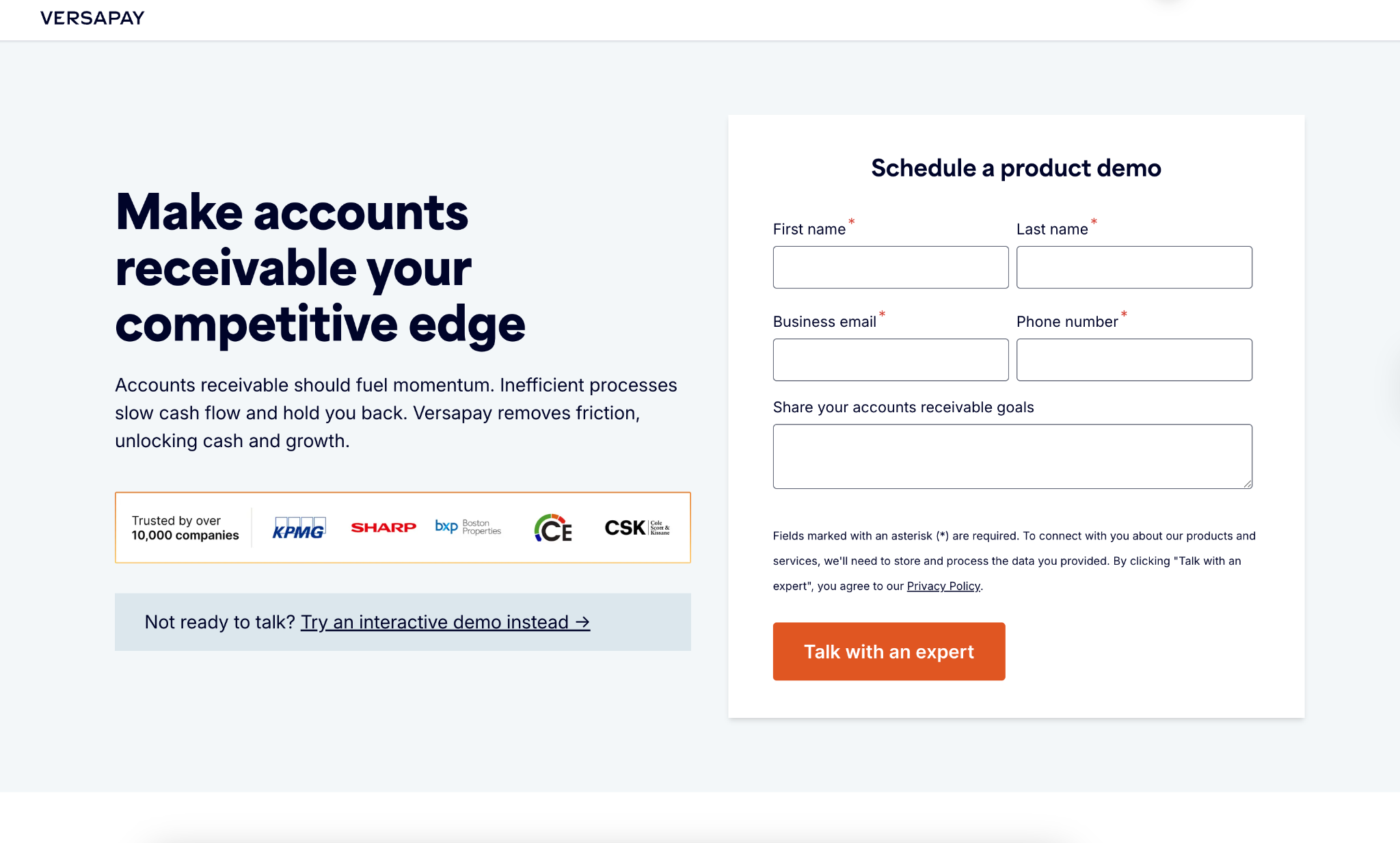The height and width of the screenshot is (843, 1400).
Task: Open the Privacy Policy link
Action: (x=943, y=586)
